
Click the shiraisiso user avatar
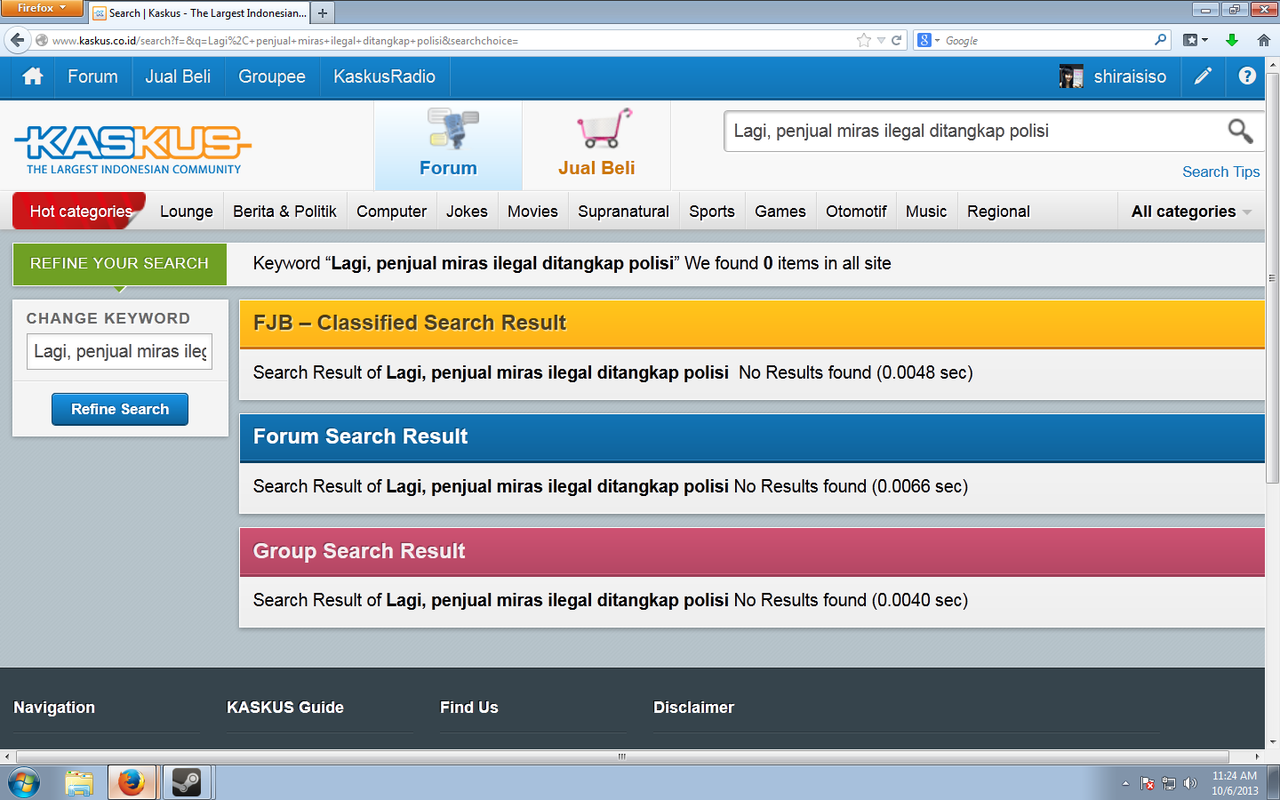[x=1071, y=77]
